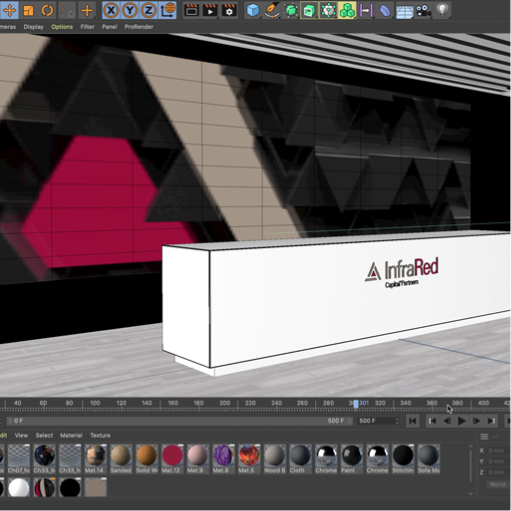This screenshot has width=511, height=511.
Task: Select the Solid Wood material
Action: click(x=147, y=459)
